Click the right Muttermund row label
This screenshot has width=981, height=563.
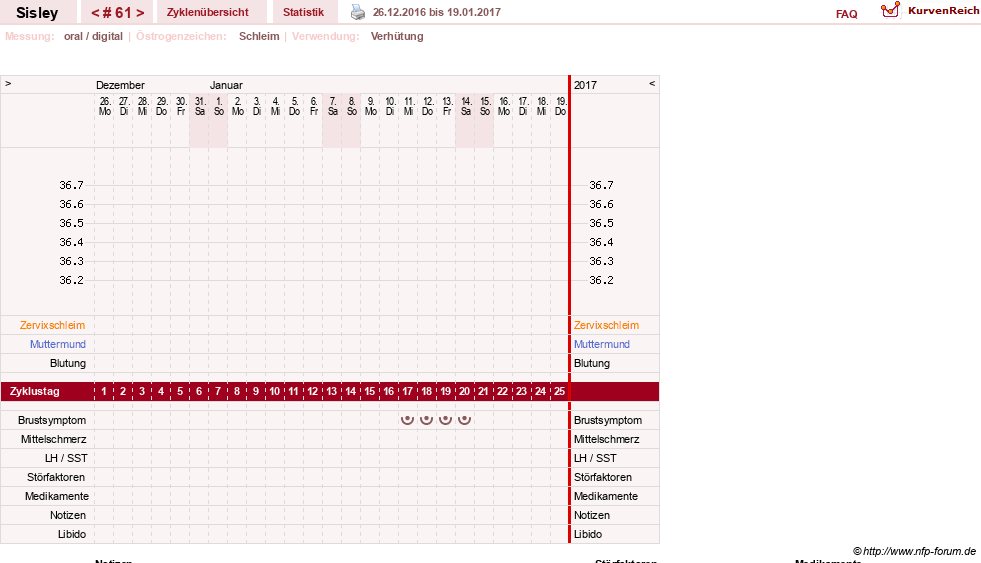602,344
